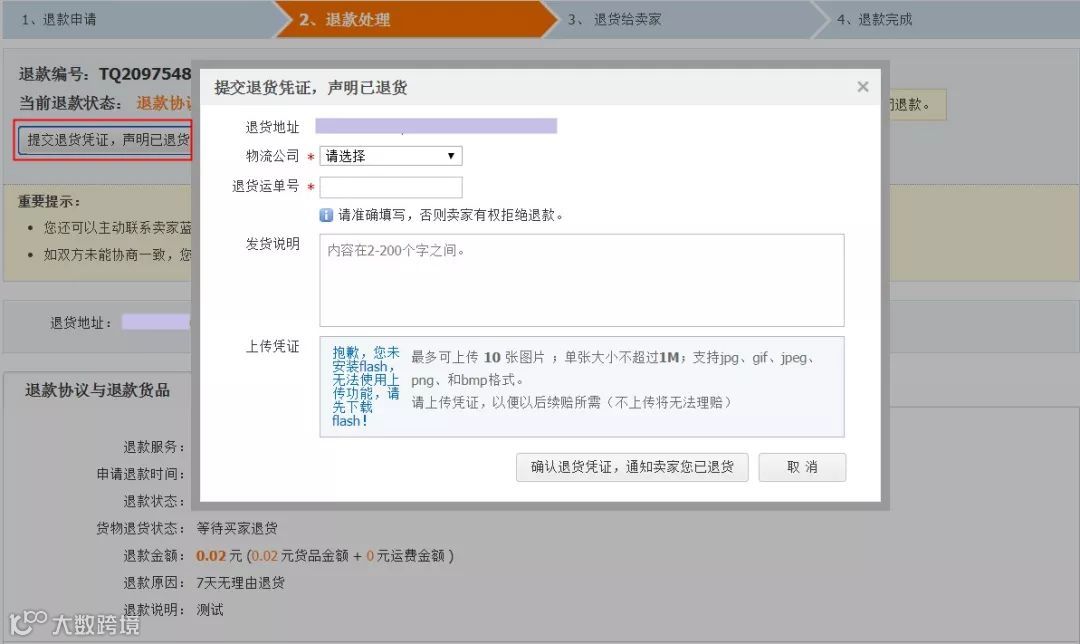Focus the 发货说明 text area
The image size is (1080, 644).
(x=581, y=280)
